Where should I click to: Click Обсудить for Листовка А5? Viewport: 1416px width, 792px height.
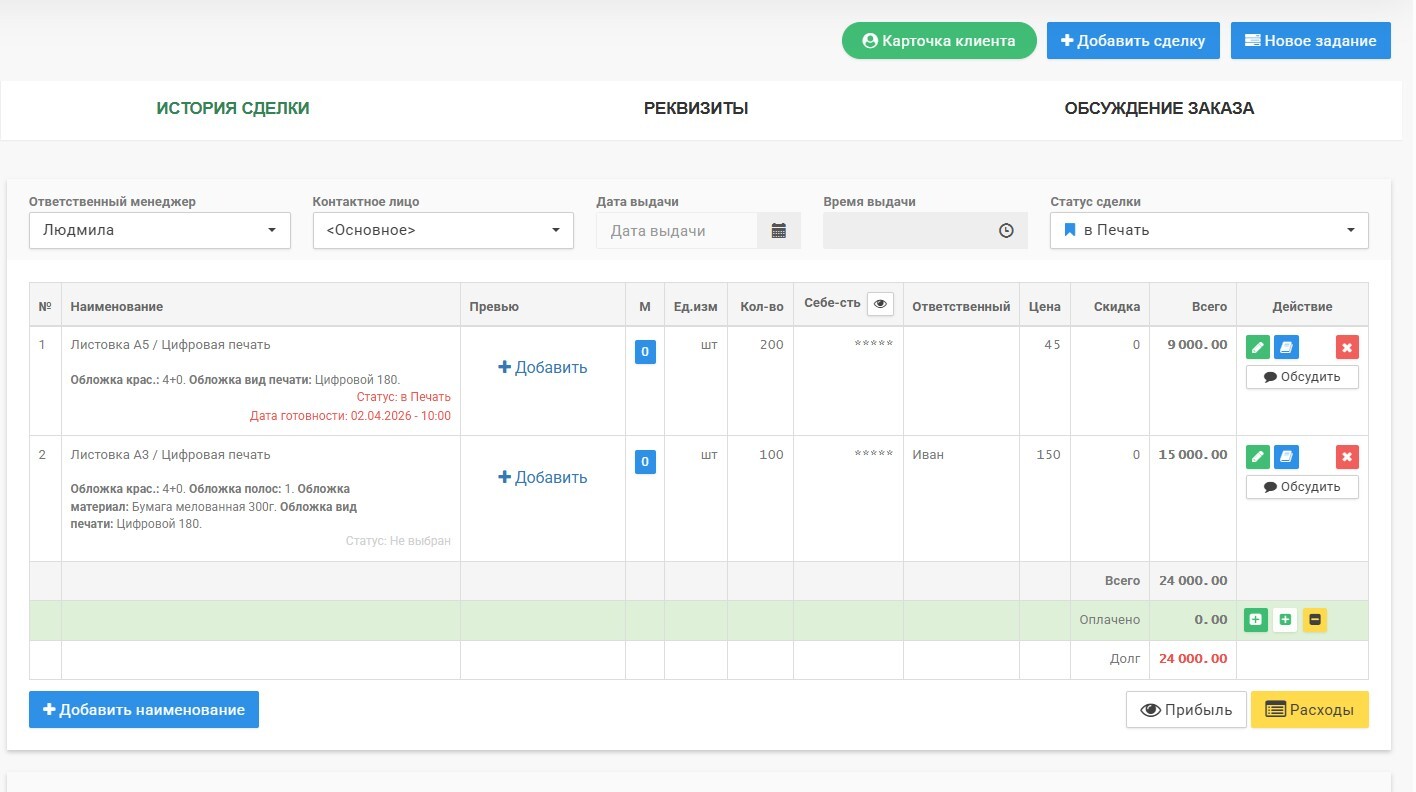pyautogui.click(x=1302, y=377)
